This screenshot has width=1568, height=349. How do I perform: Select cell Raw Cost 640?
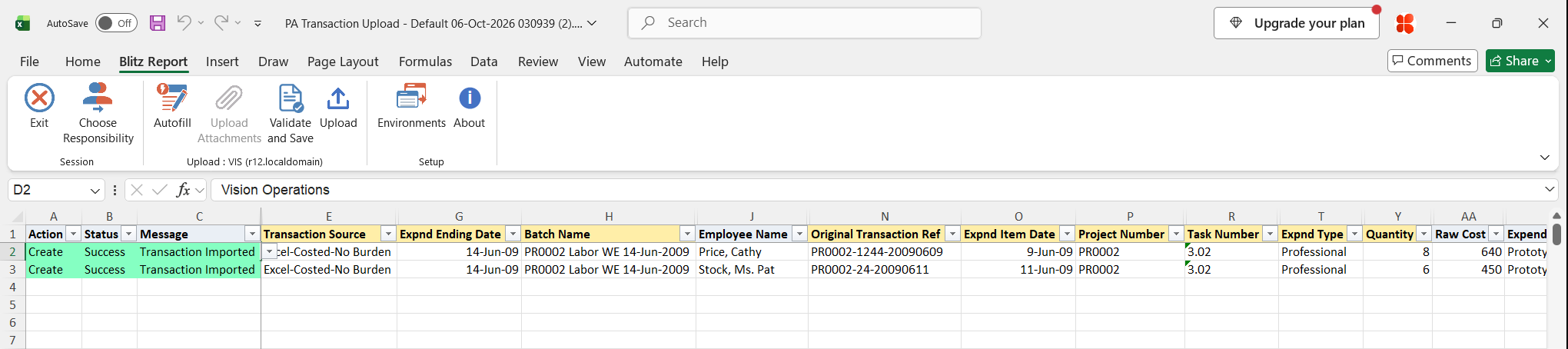pos(1469,251)
